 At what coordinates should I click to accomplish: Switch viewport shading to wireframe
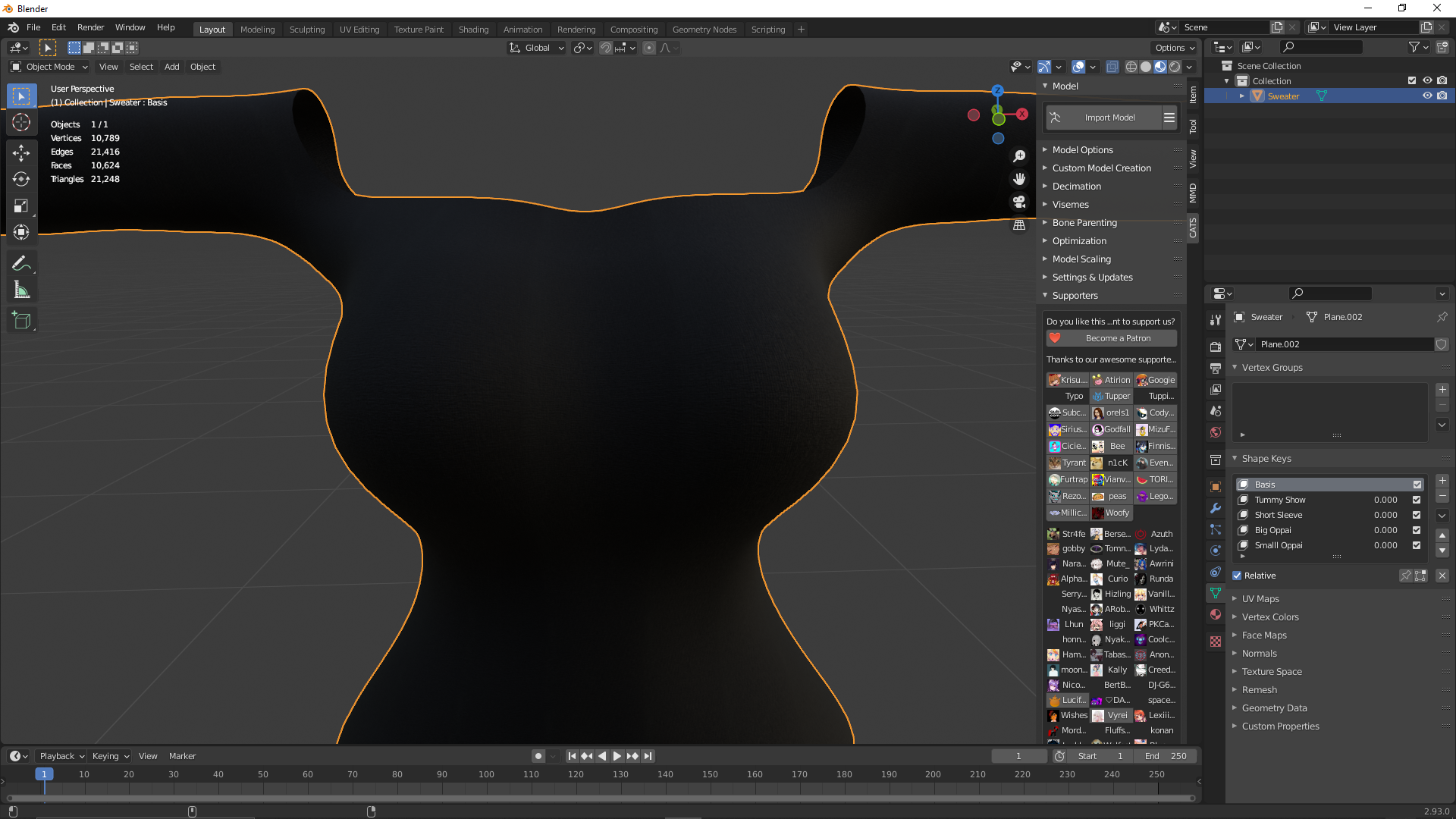pyautogui.click(x=1131, y=67)
